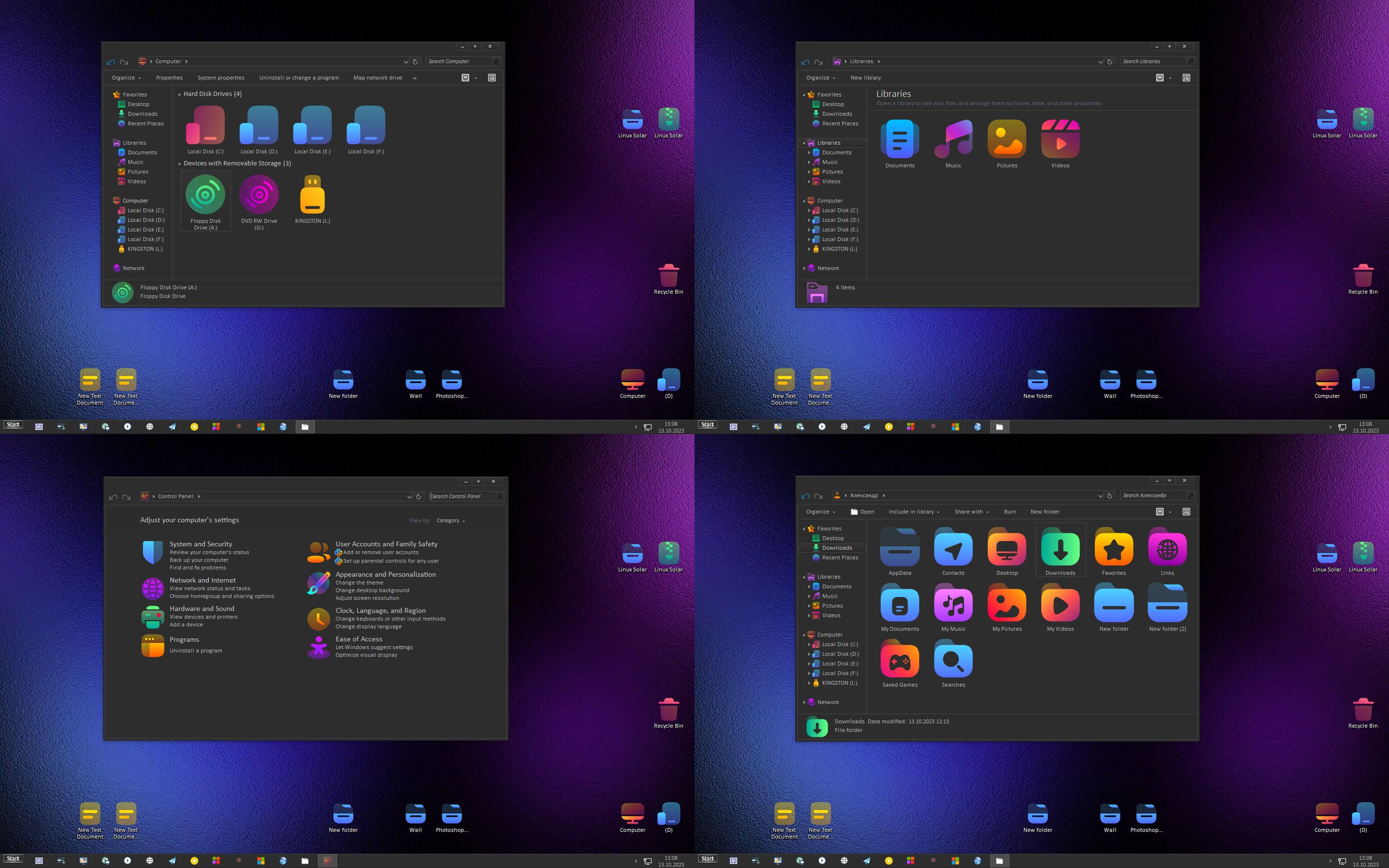
Task: Open Local Disk (C:) large icon in Computer window
Action: click(x=205, y=125)
